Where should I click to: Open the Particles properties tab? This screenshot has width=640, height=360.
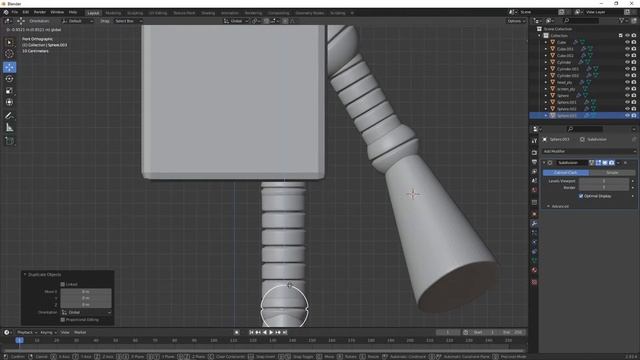[x=534, y=233]
